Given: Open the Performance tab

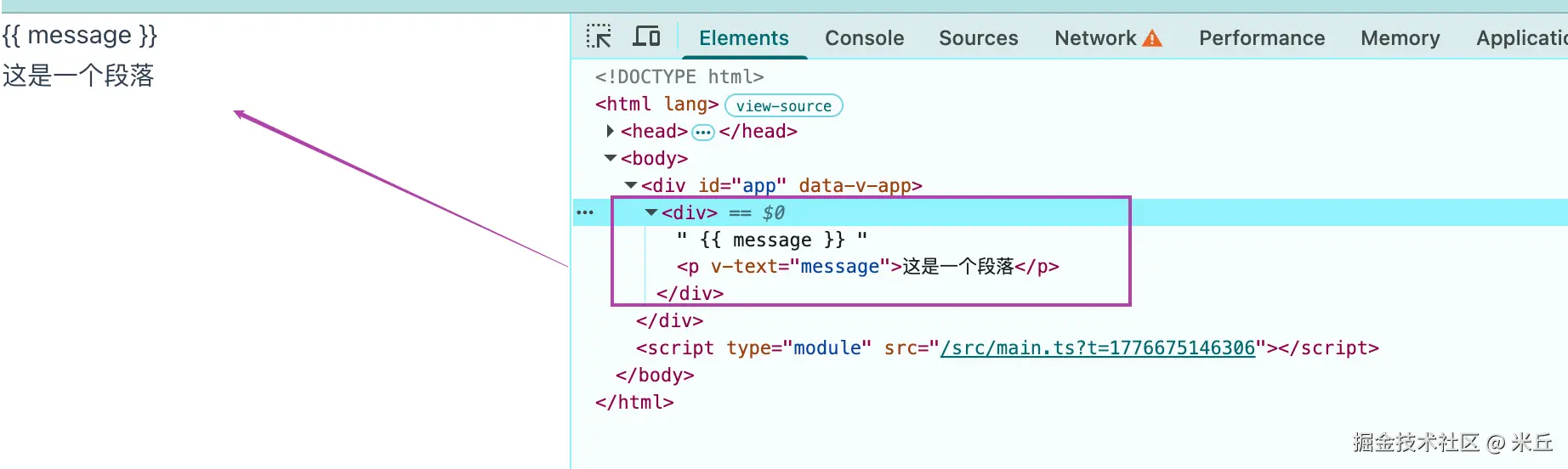Looking at the screenshot, I should click(x=1262, y=38).
